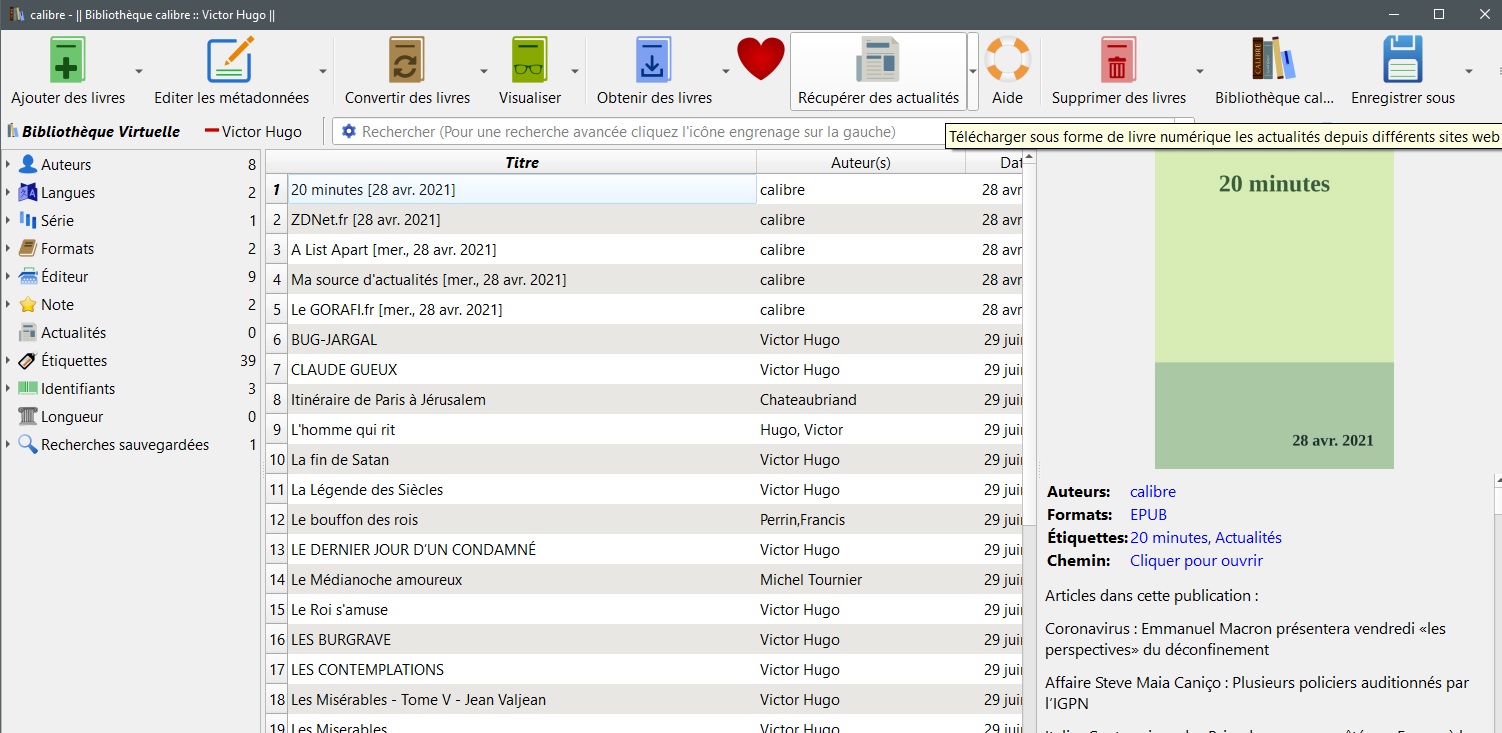This screenshot has height=733, width=1502.
Task: Open the Aide lifebuoy icon
Action: [x=1007, y=60]
